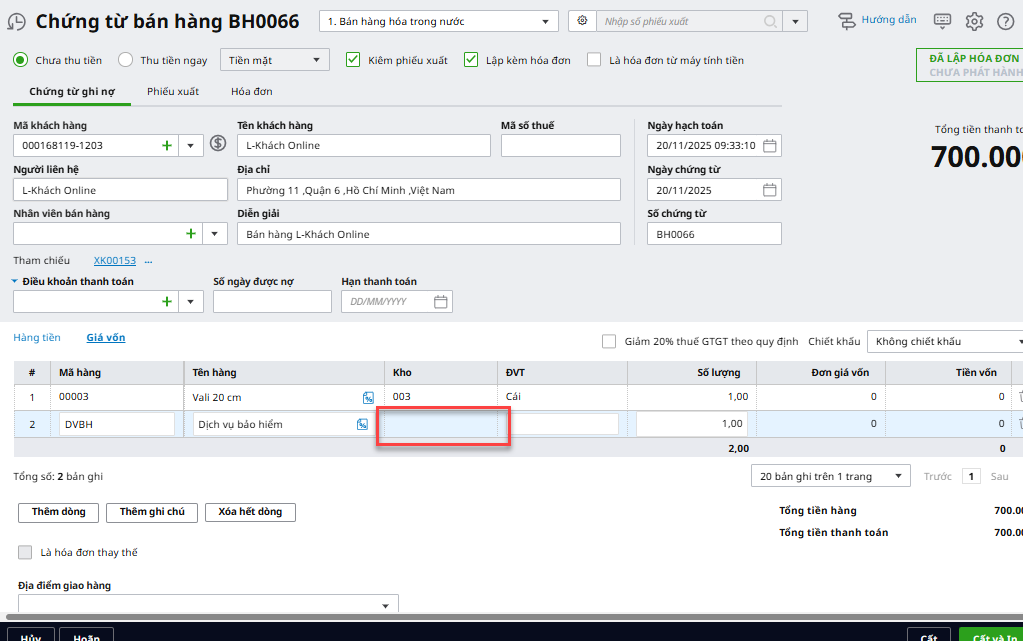Click the keyboard shortcuts icon in header
Viewport: 1023px width, 641px height.
(x=942, y=21)
